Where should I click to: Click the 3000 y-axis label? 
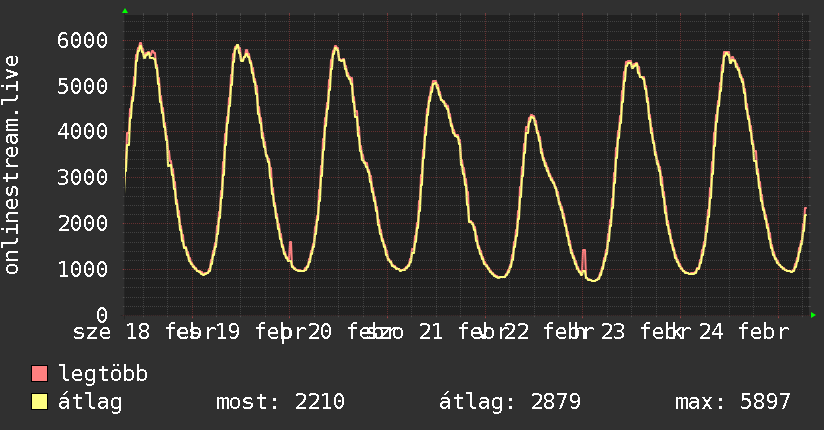coord(83,177)
